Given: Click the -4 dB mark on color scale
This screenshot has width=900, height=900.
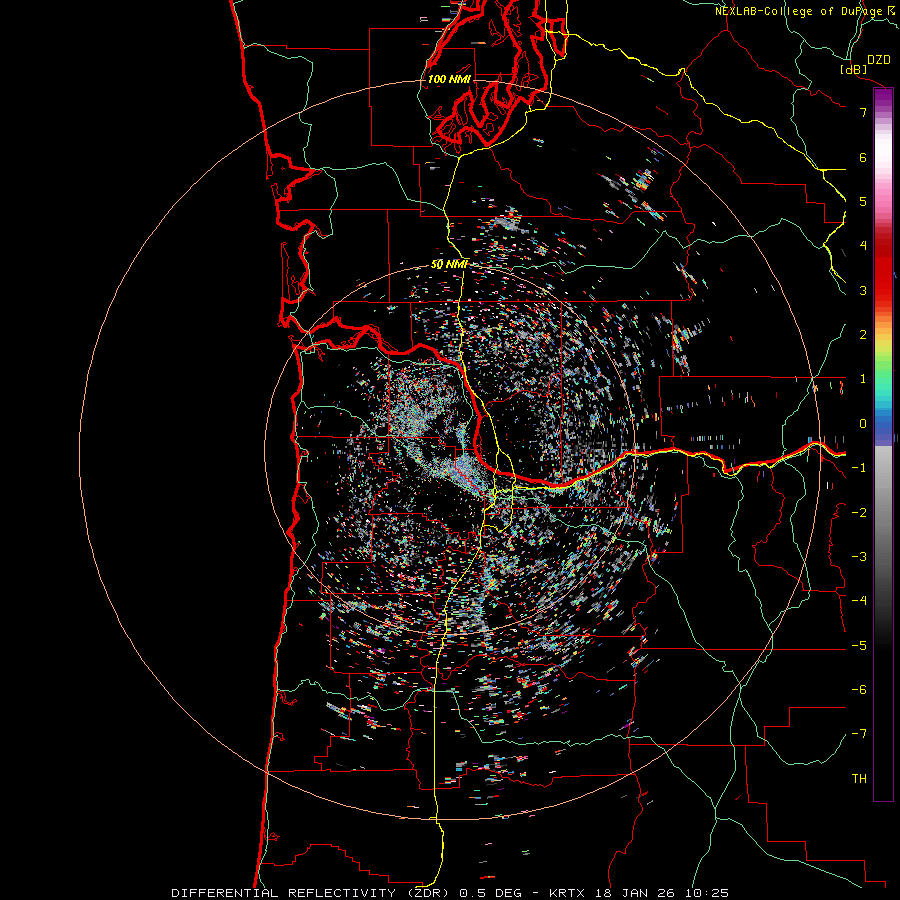Looking at the screenshot, I should click(x=859, y=601).
